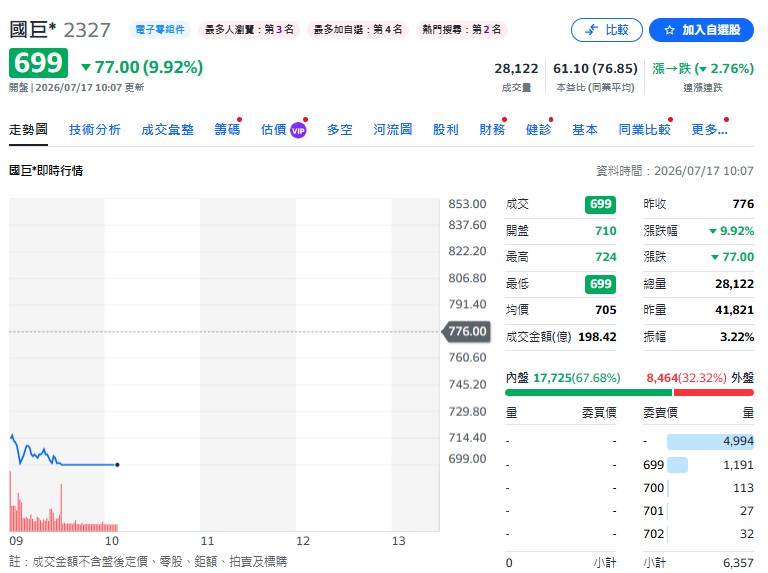The height and width of the screenshot is (573, 768).
Task: Switch to the 股利 tab
Action: click(x=445, y=129)
